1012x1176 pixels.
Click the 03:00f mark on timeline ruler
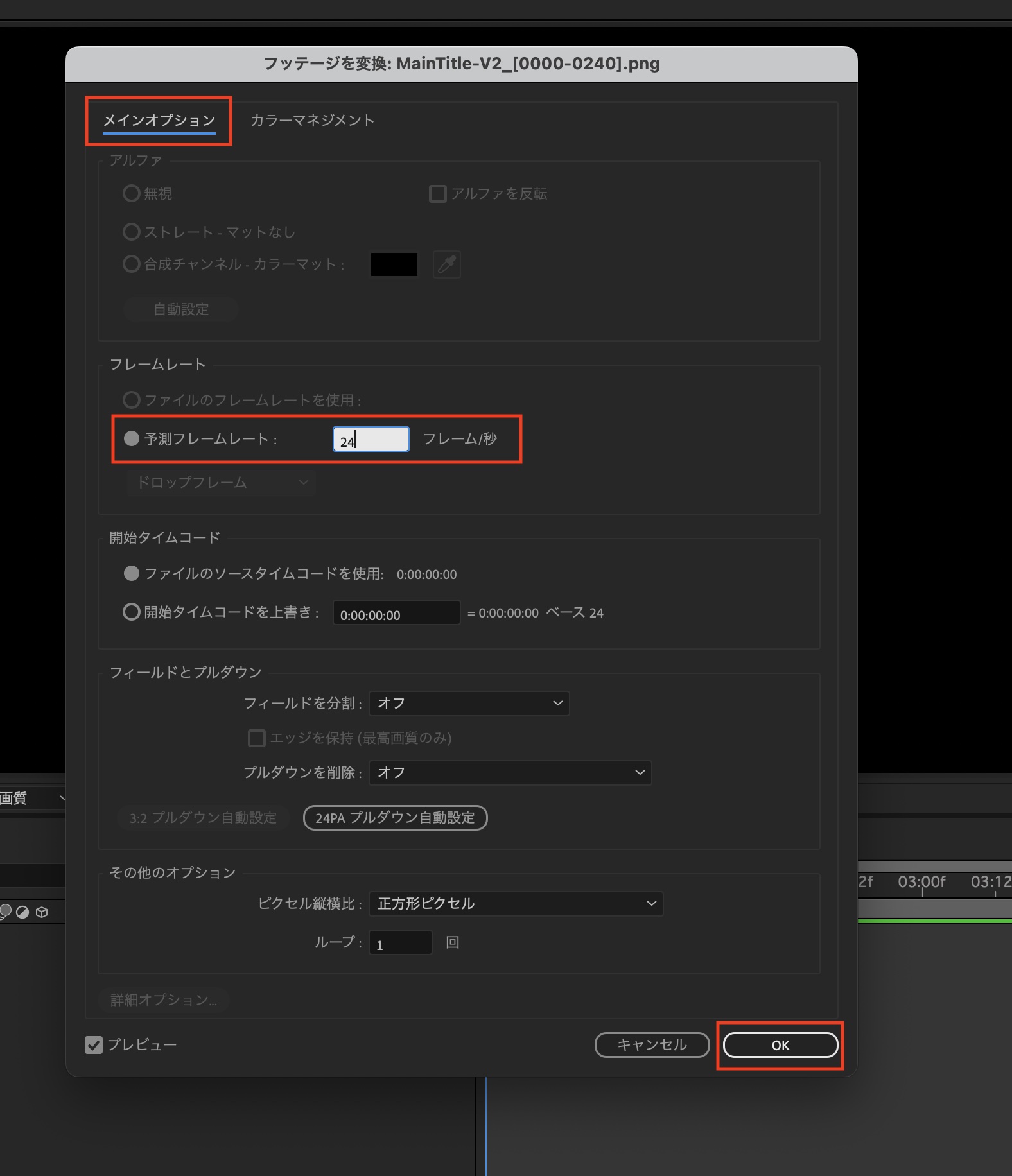pos(922,883)
